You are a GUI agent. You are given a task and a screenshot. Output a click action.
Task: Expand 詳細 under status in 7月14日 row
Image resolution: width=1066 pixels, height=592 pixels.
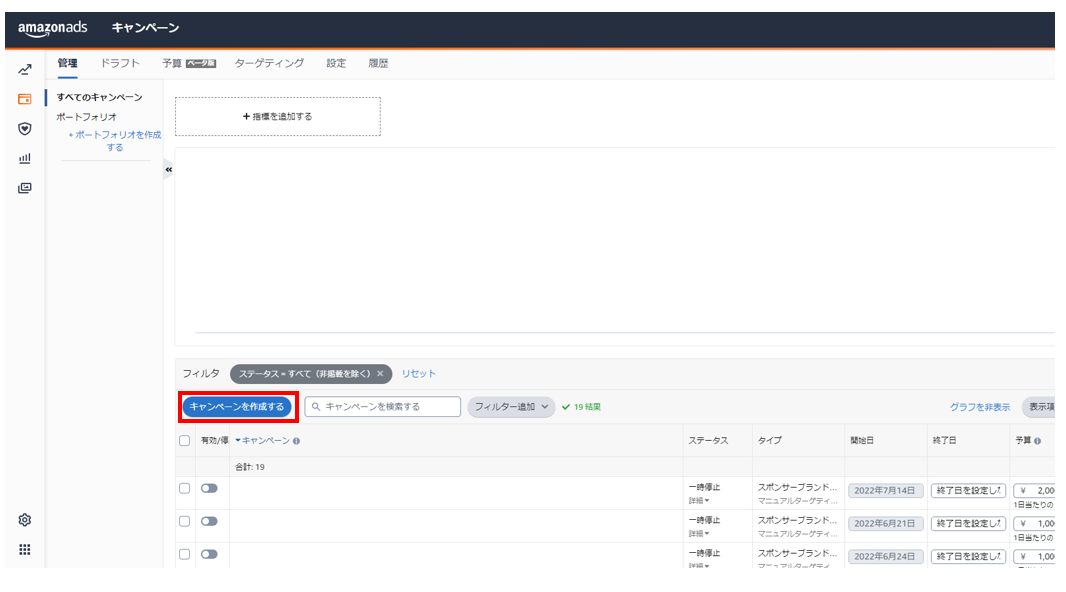(x=699, y=500)
